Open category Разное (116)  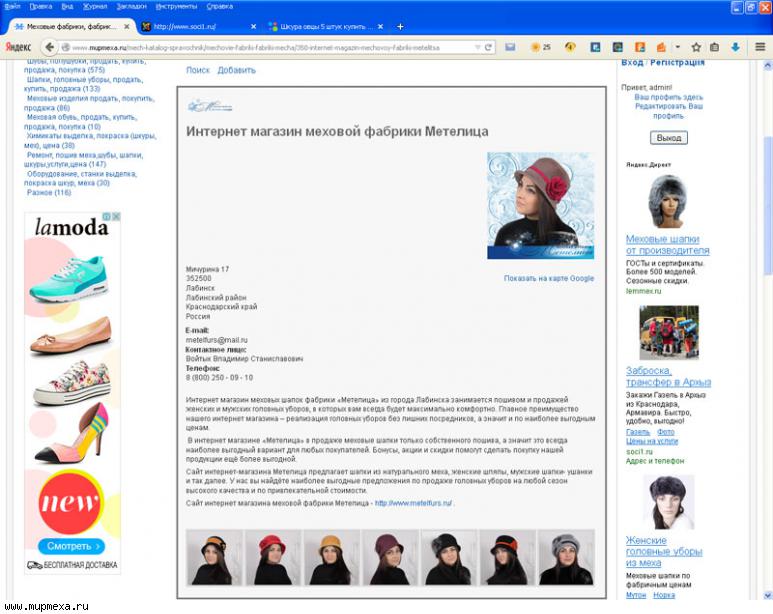(49, 192)
